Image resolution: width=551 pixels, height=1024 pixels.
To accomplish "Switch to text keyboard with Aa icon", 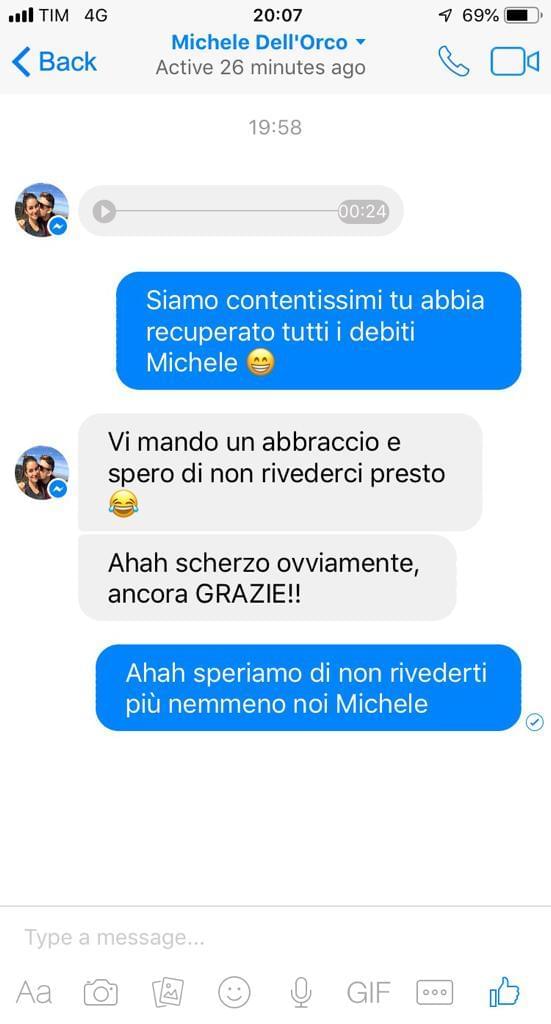I will click(33, 993).
